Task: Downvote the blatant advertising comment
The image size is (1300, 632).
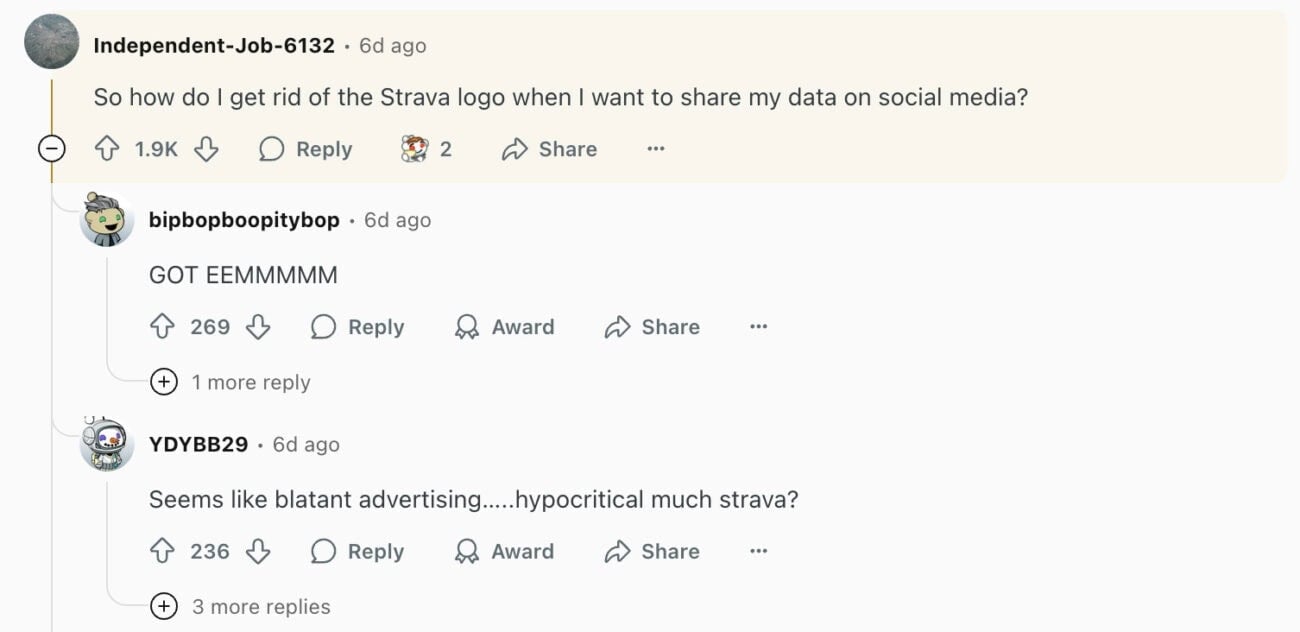Action: click(257, 551)
